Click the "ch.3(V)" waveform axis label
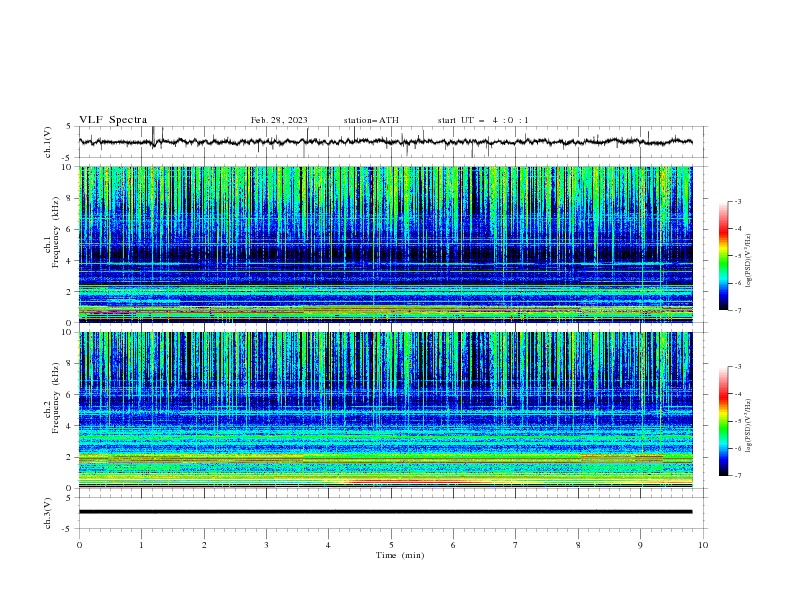This screenshot has width=792, height=612. pyautogui.click(x=48, y=513)
